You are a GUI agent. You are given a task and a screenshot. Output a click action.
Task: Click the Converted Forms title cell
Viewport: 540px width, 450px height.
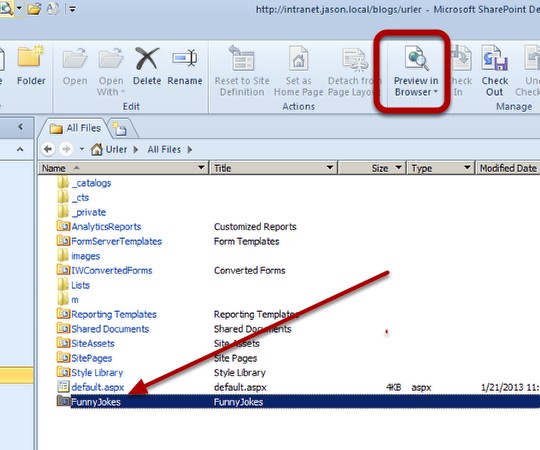tap(250, 270)
